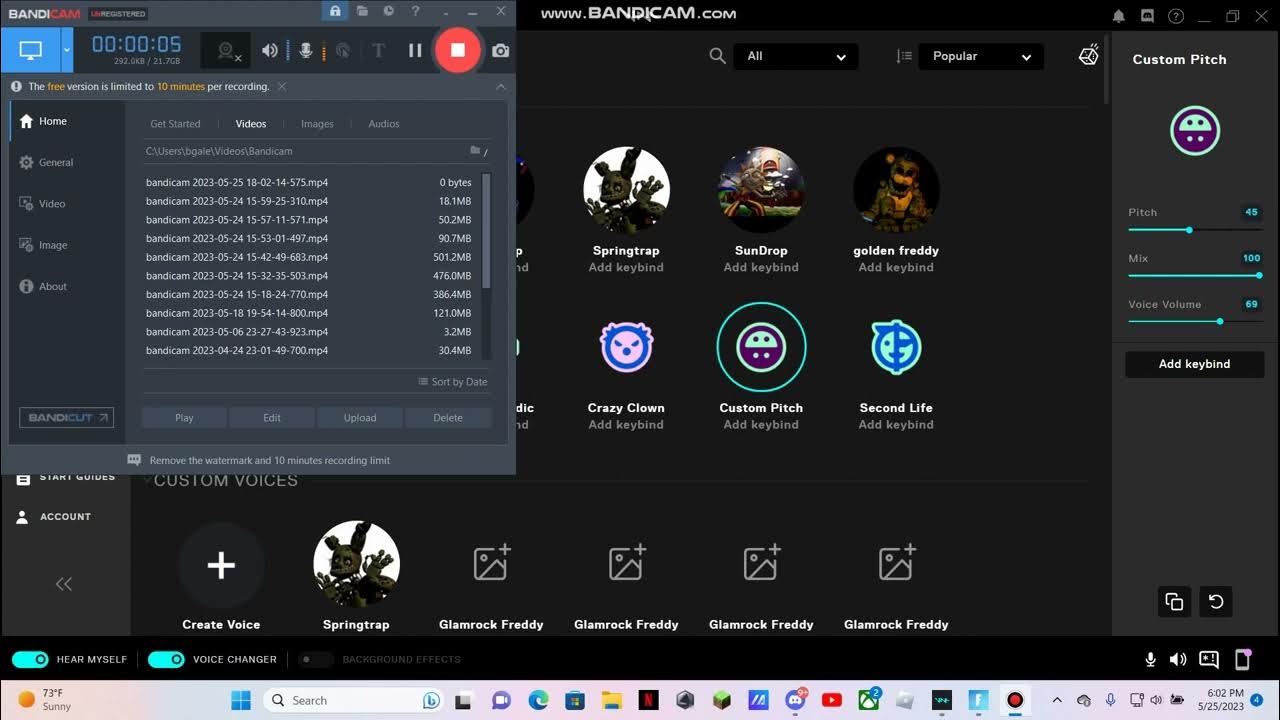Pause the Bandicam recording

coord(415,50)
